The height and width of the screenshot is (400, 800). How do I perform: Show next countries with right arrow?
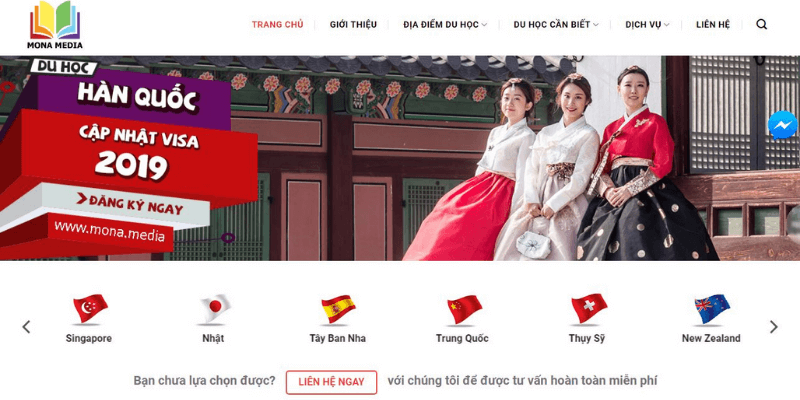point(773,327)
